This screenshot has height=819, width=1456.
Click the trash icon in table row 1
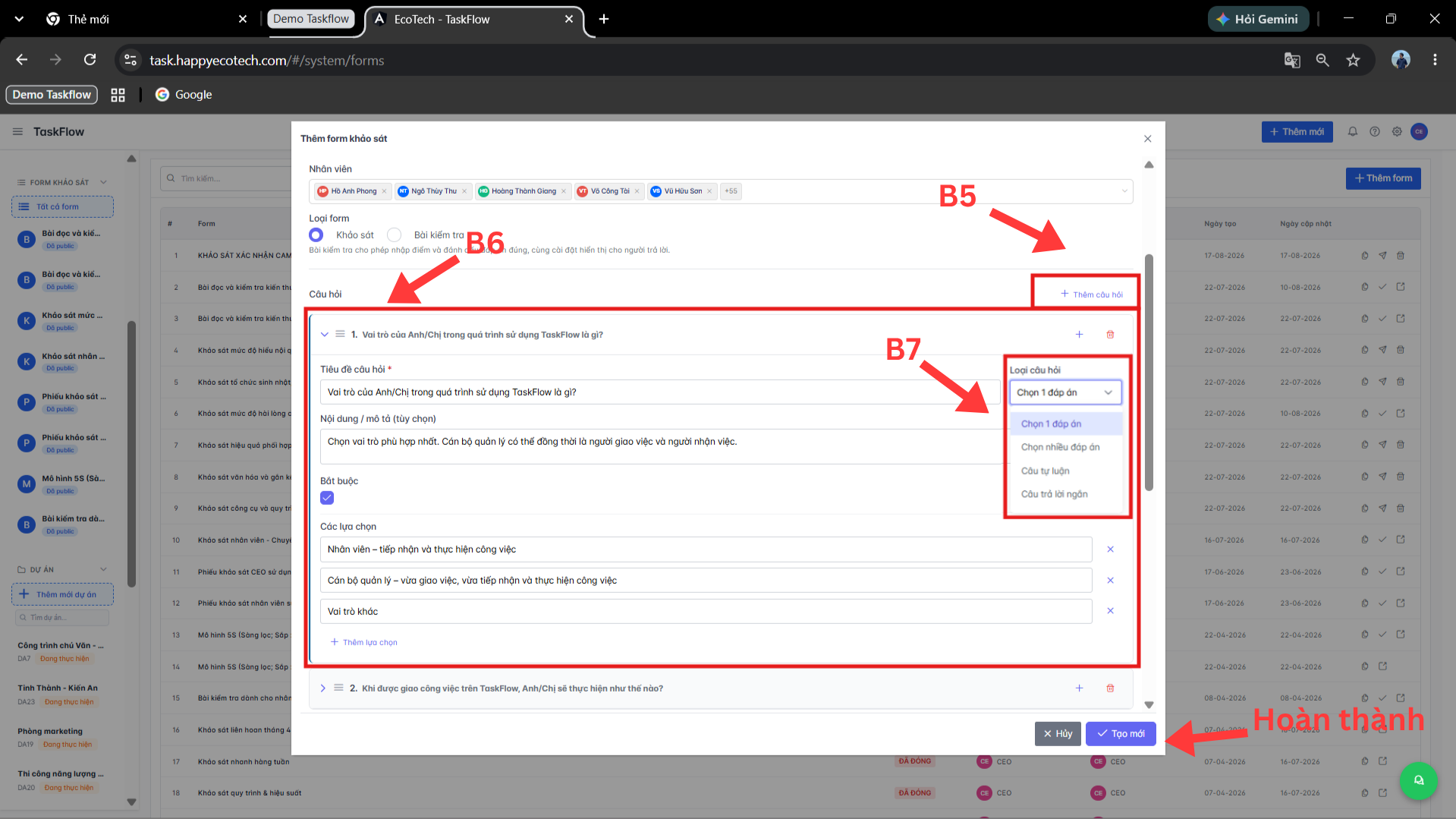[x=1401, y=256]
